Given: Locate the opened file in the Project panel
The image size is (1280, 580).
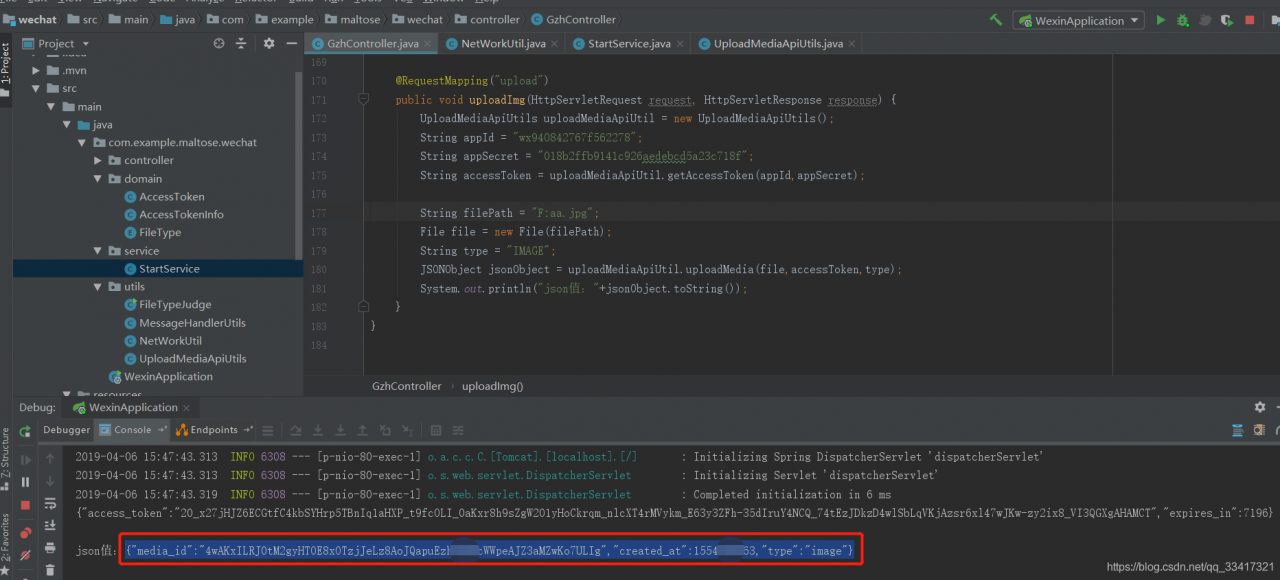Looking at the screenshot, I should (x=219, y=43).
